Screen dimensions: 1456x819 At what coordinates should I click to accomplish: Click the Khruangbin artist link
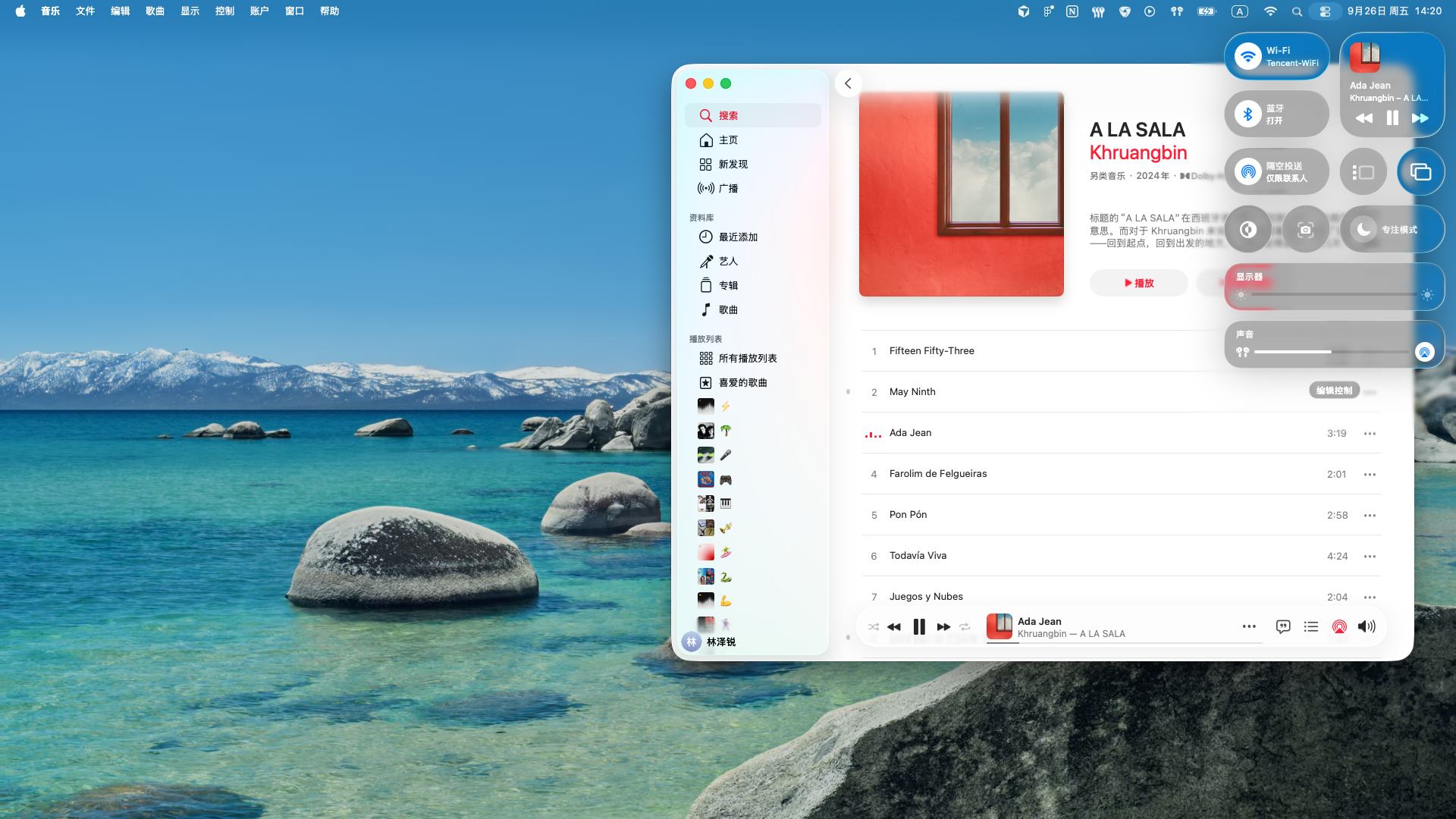click(1137, 152)
